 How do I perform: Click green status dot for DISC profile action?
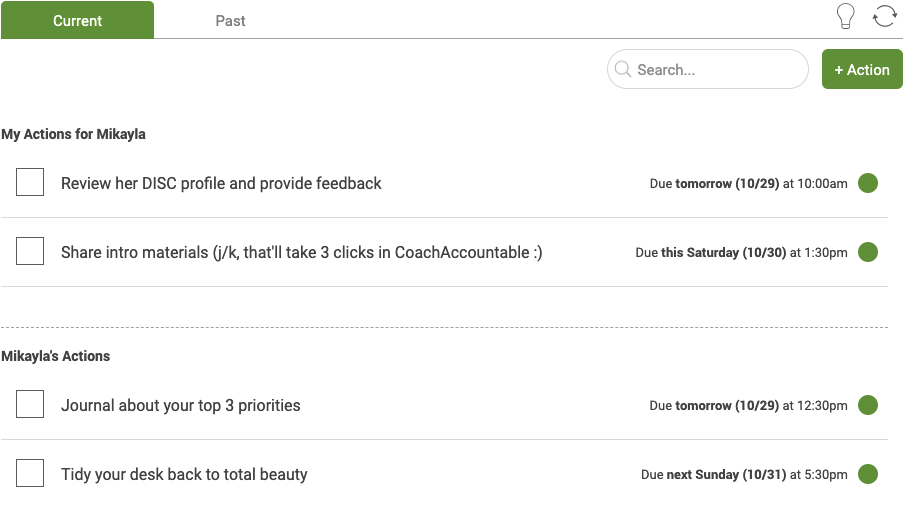[868, 183]
